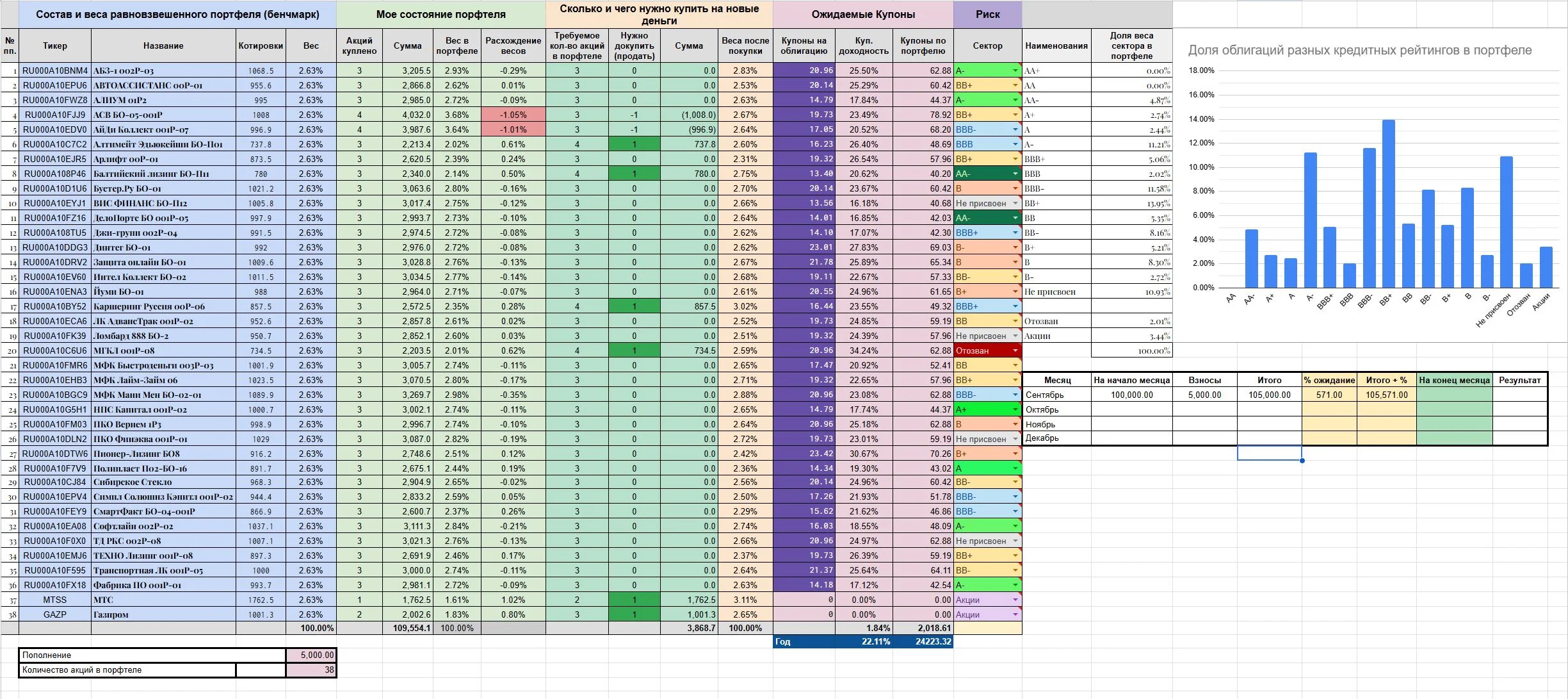This screenshot has width=1568, height=699.
Task: Select the 'Риск' header cell
Action: pos(987,14)
